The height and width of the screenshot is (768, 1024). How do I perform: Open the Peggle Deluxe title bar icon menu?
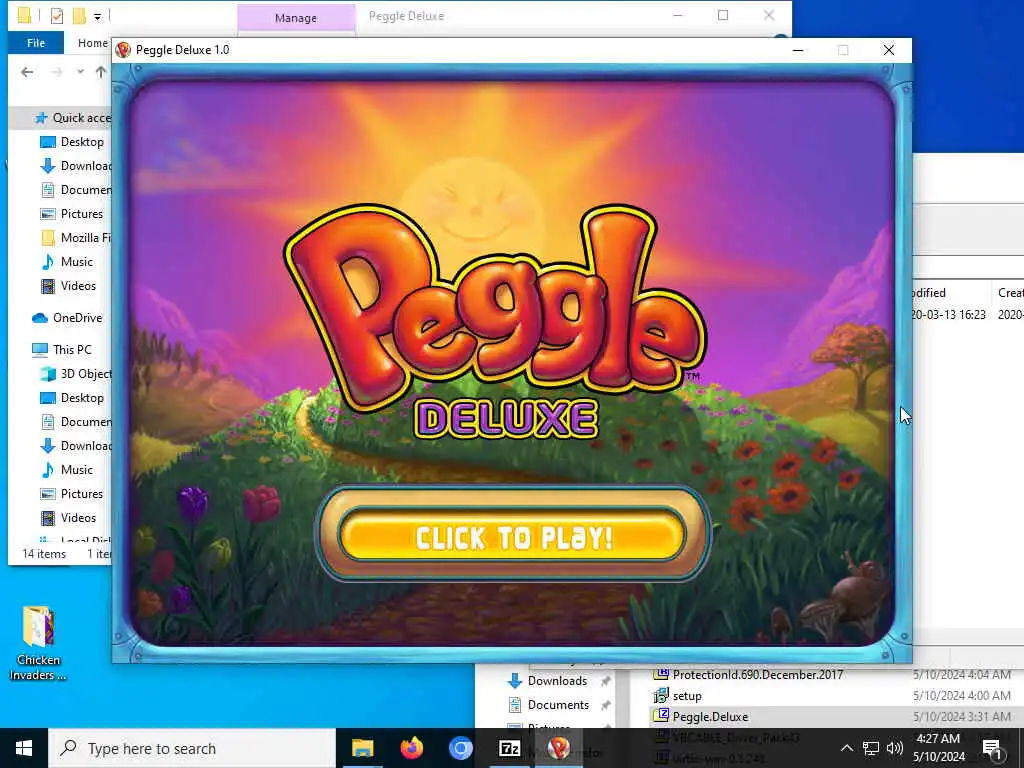[x=123, y=50]
